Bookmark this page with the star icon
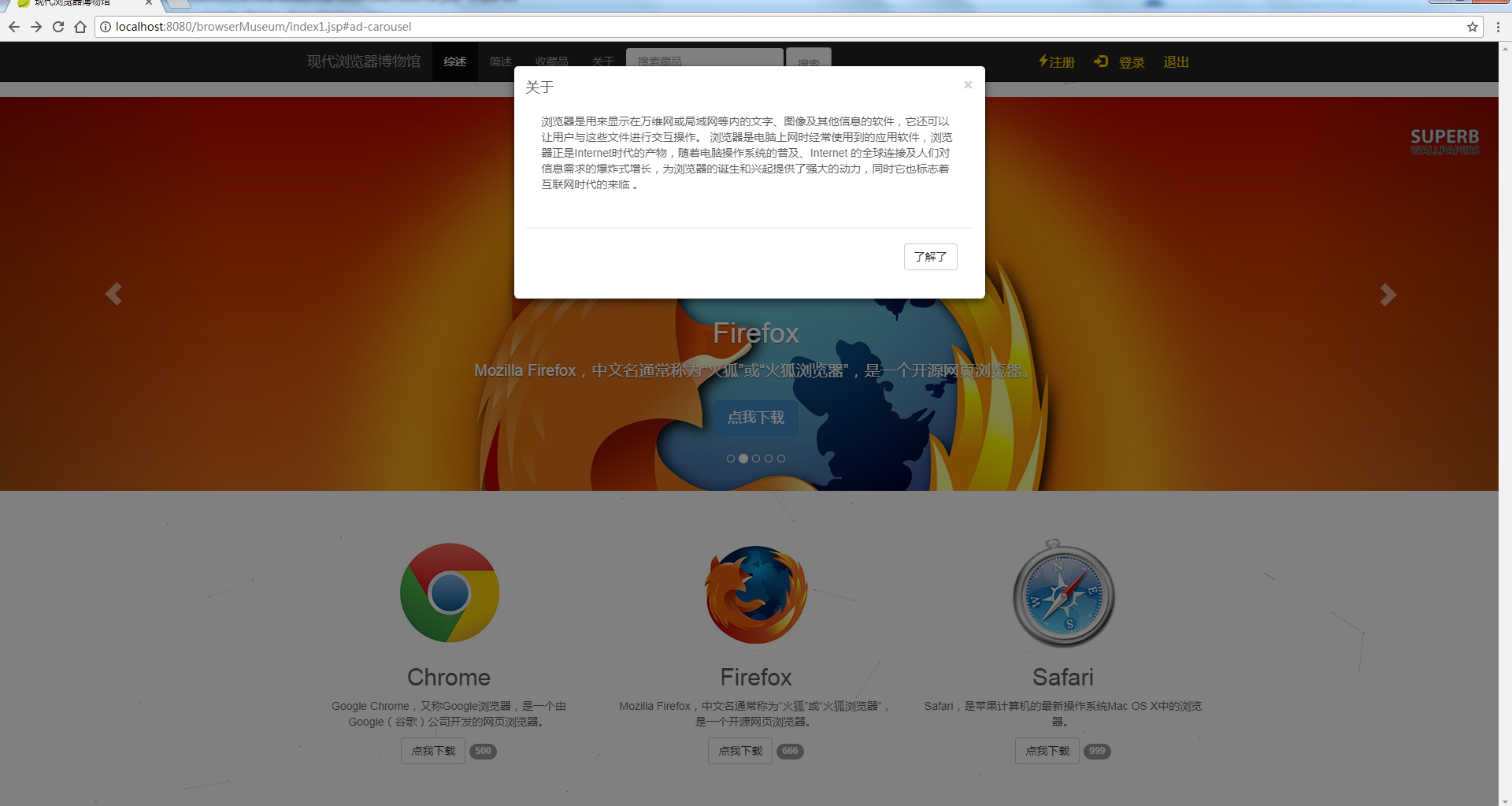Screen dimensions: 1512x806 [x=1473, y=27]
